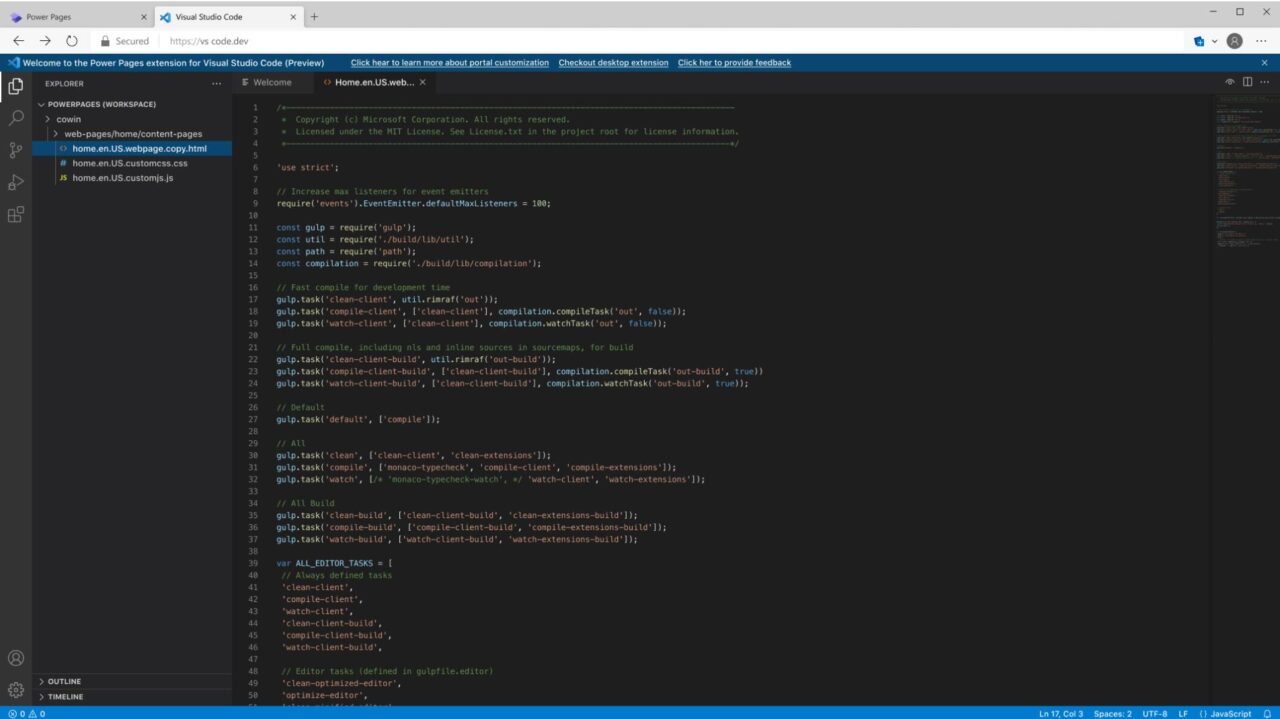Collapse the web-pages/home/content-pages folder

(x=132, y=134)
